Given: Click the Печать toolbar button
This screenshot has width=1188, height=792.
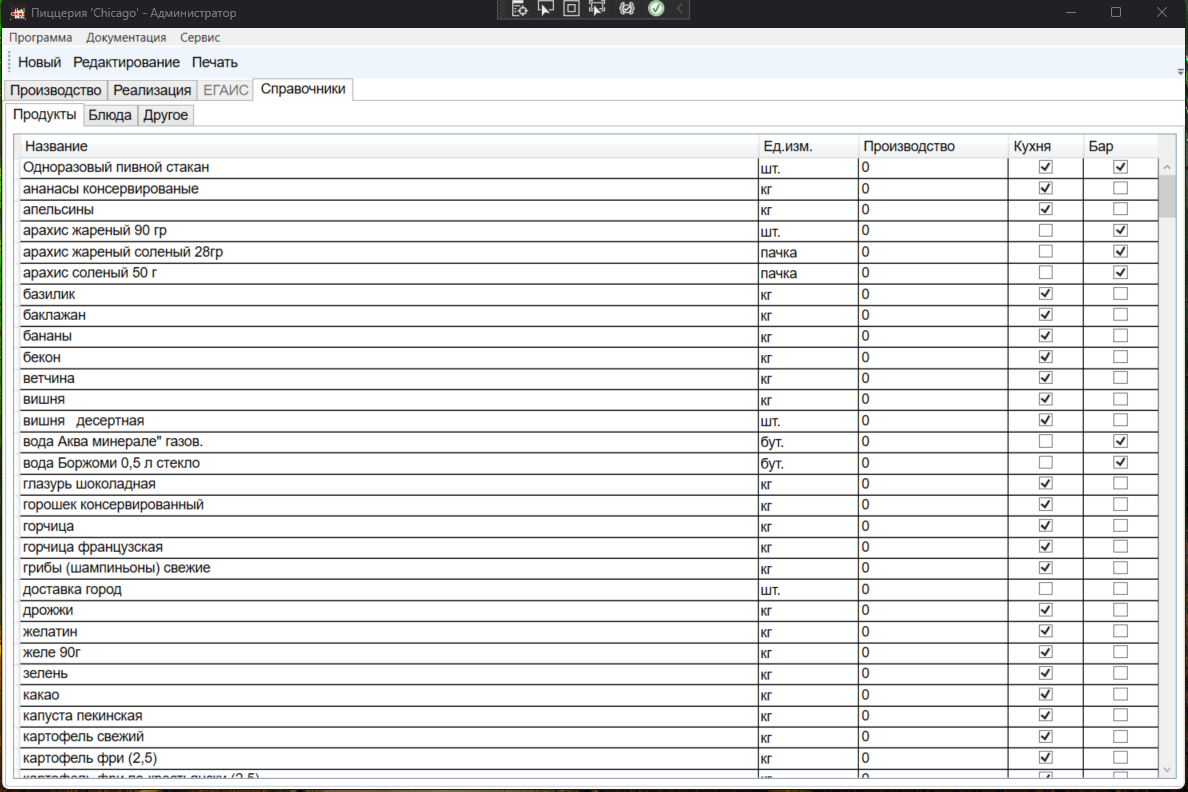Looking at the screenshot, I should point(214,62).
